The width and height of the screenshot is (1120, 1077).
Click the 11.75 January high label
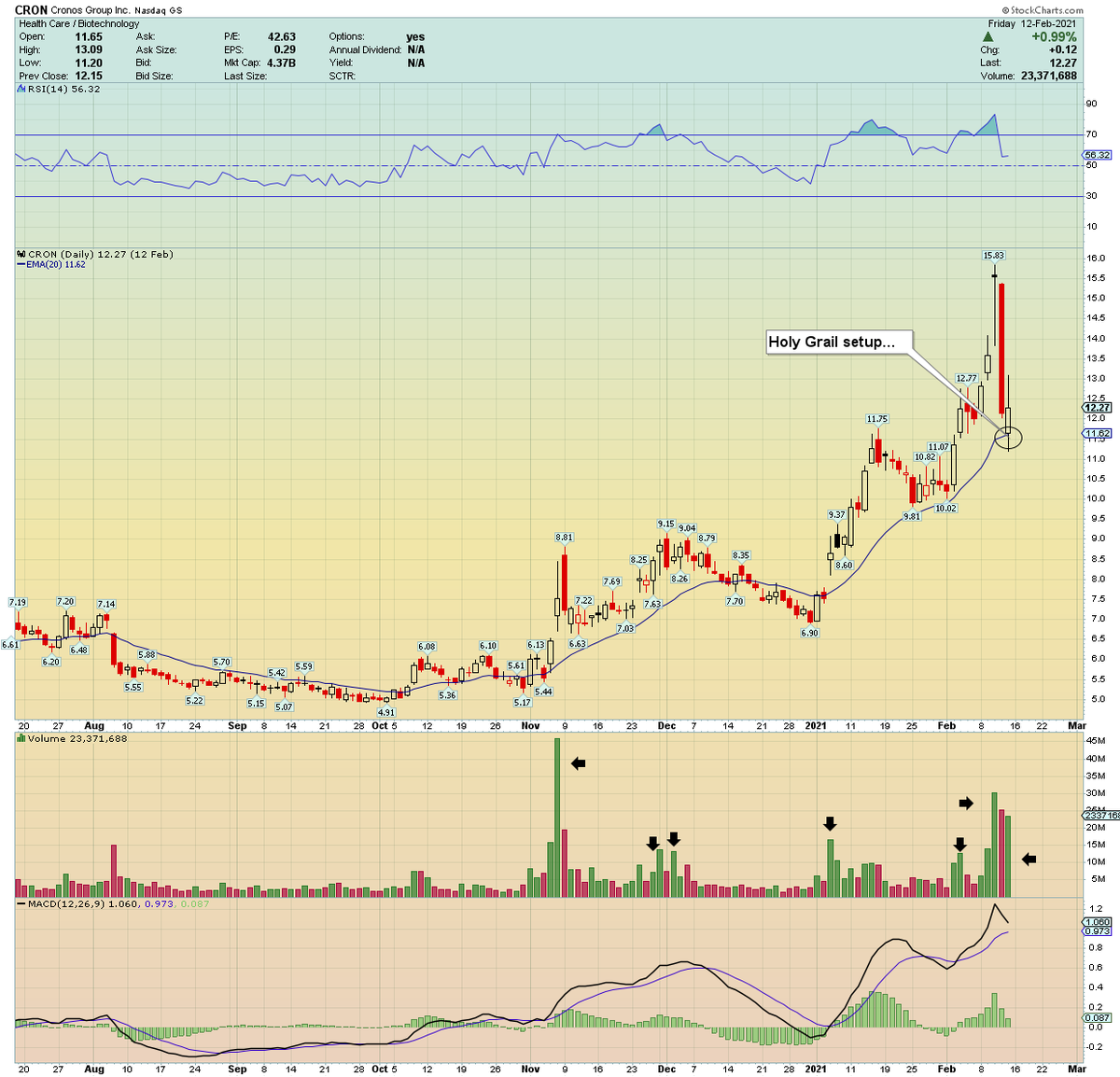[876, 419]
